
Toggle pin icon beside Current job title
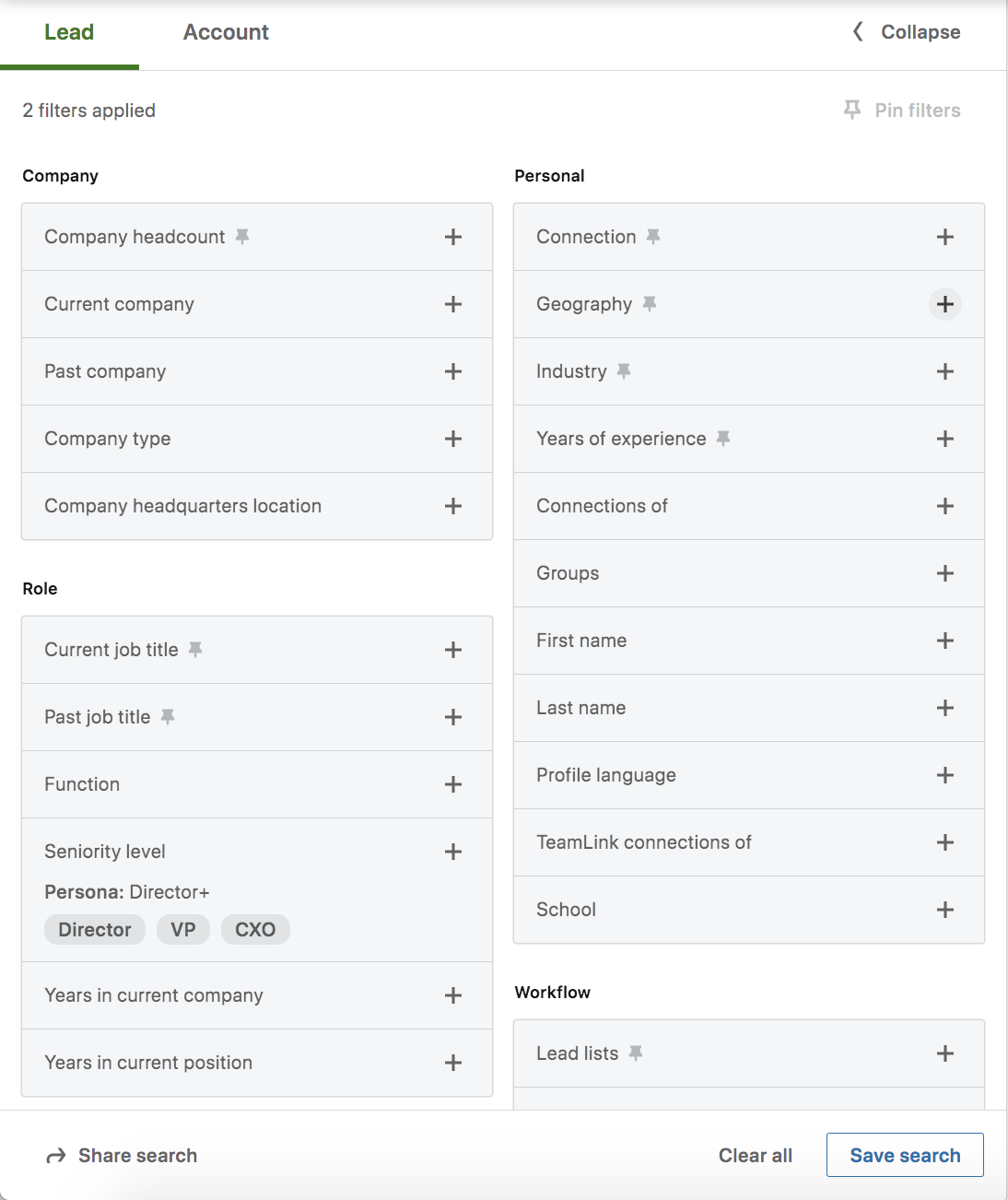(195, 650)
